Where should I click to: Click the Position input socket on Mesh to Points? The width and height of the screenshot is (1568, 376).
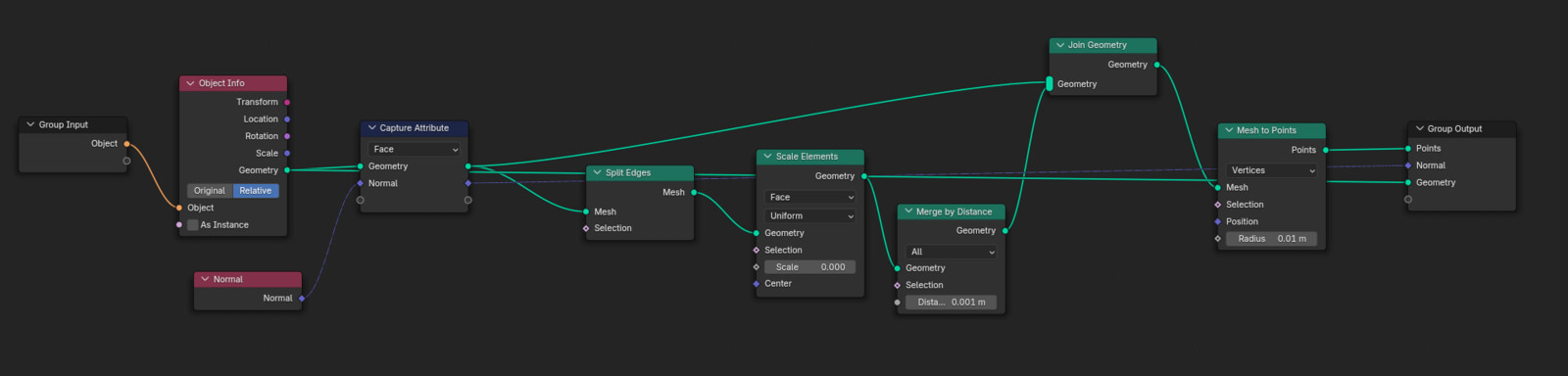coord(1218,221)
